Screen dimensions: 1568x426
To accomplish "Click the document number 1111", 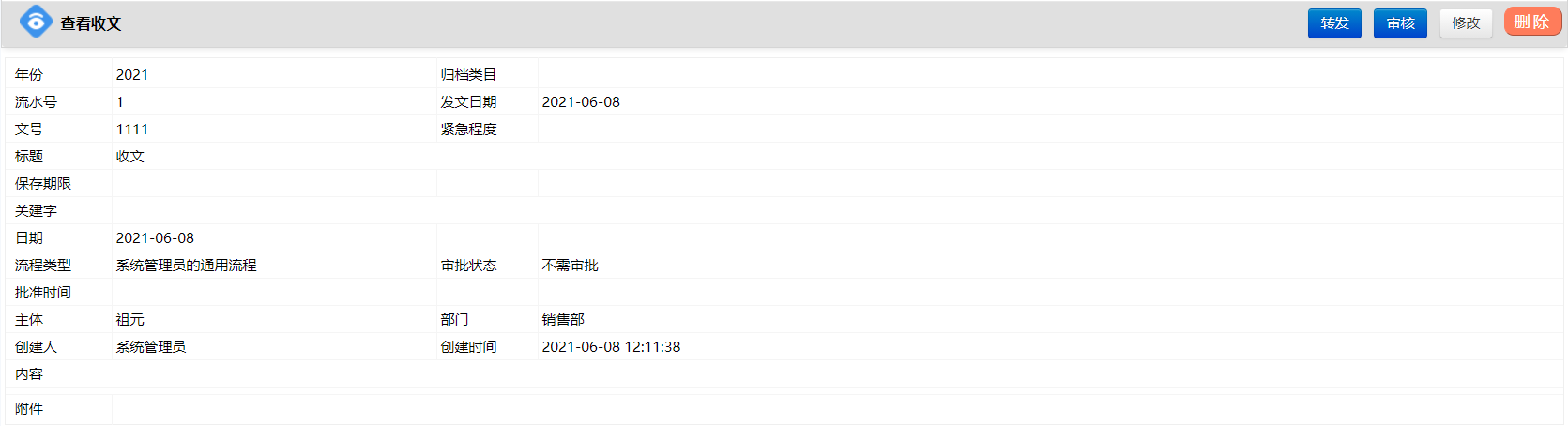I will (132, 129).
